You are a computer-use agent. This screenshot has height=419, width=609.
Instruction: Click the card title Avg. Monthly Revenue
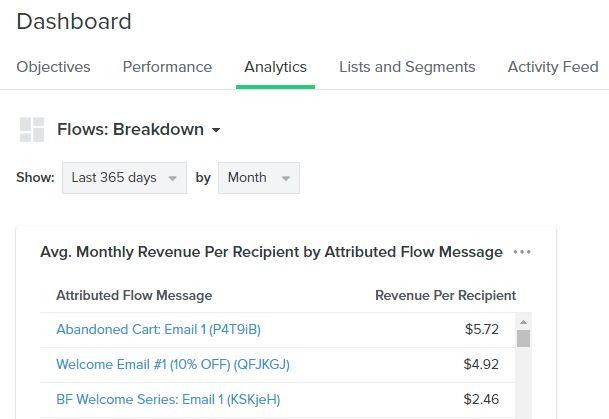click(x=271, y=252)
